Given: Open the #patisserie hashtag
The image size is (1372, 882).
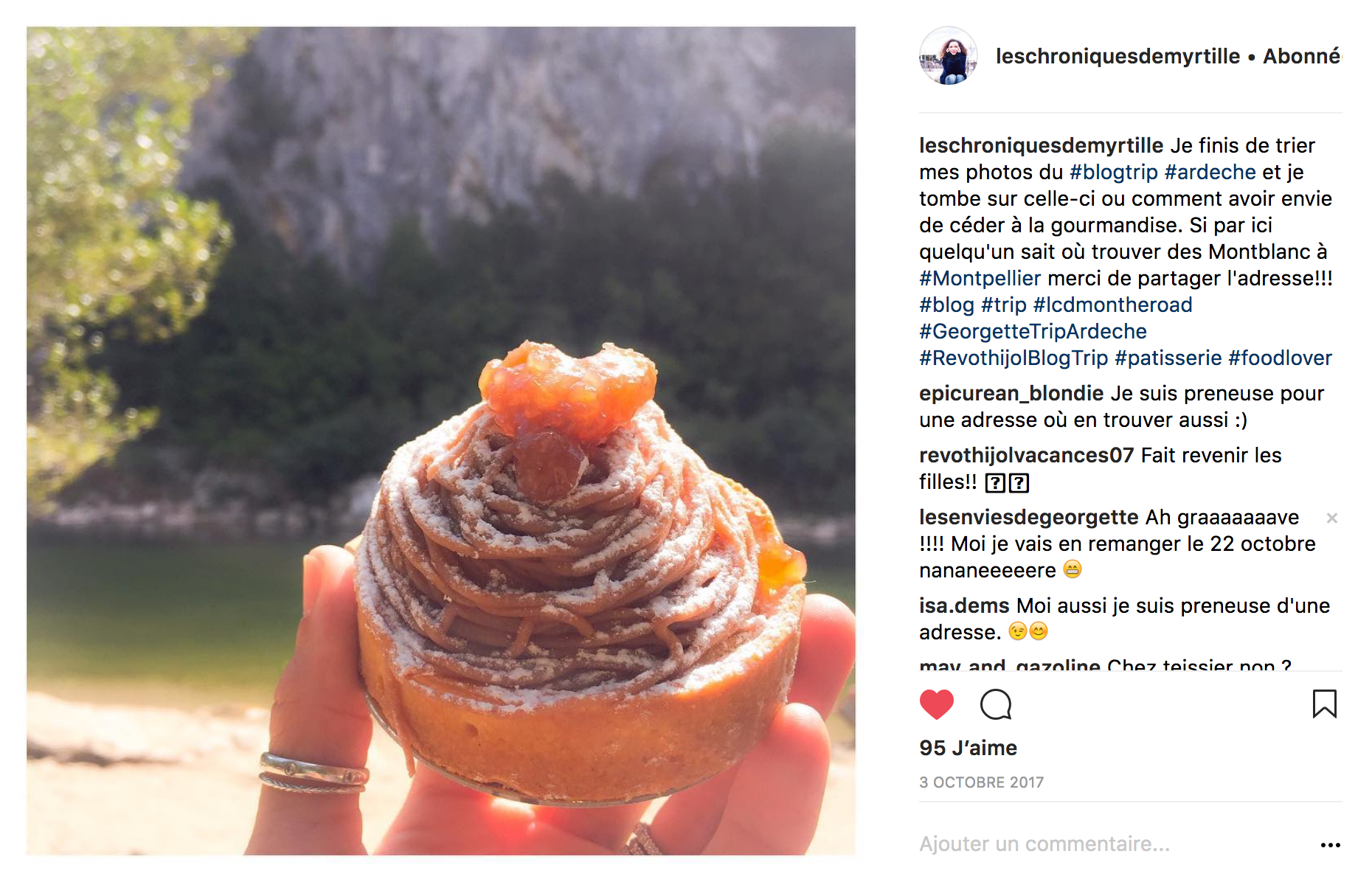Looking at the screenshot, I should pyautogui.click(x=1168, y=358).
